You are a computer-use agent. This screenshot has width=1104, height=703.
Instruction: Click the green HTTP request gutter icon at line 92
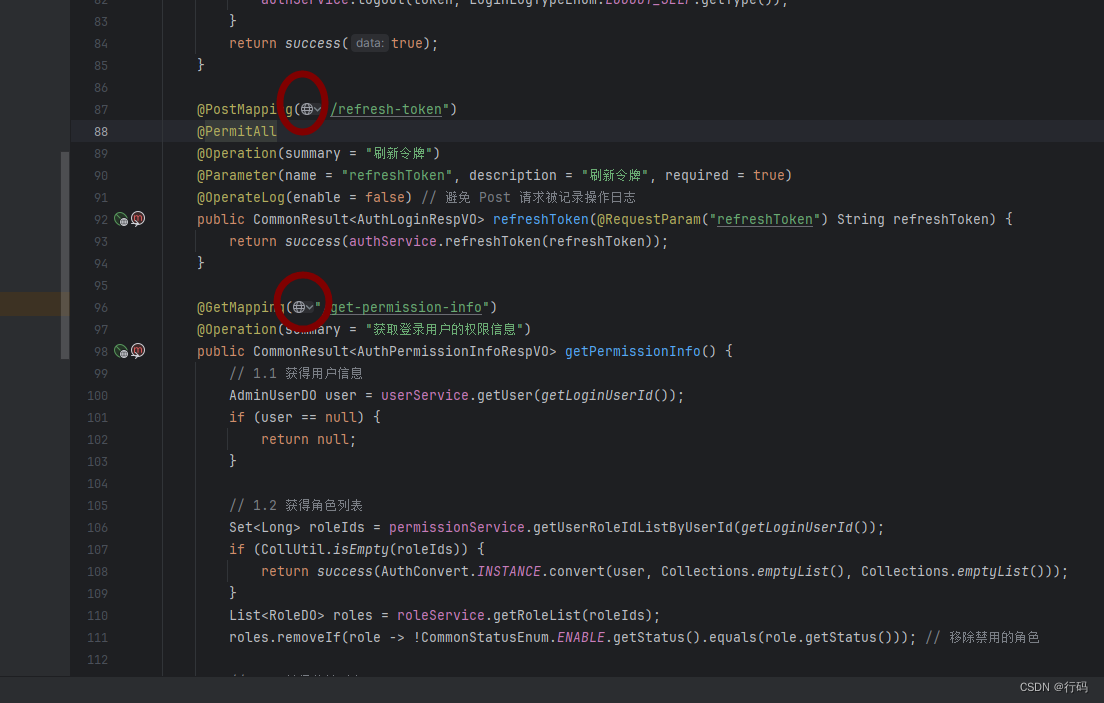[122, 218]
